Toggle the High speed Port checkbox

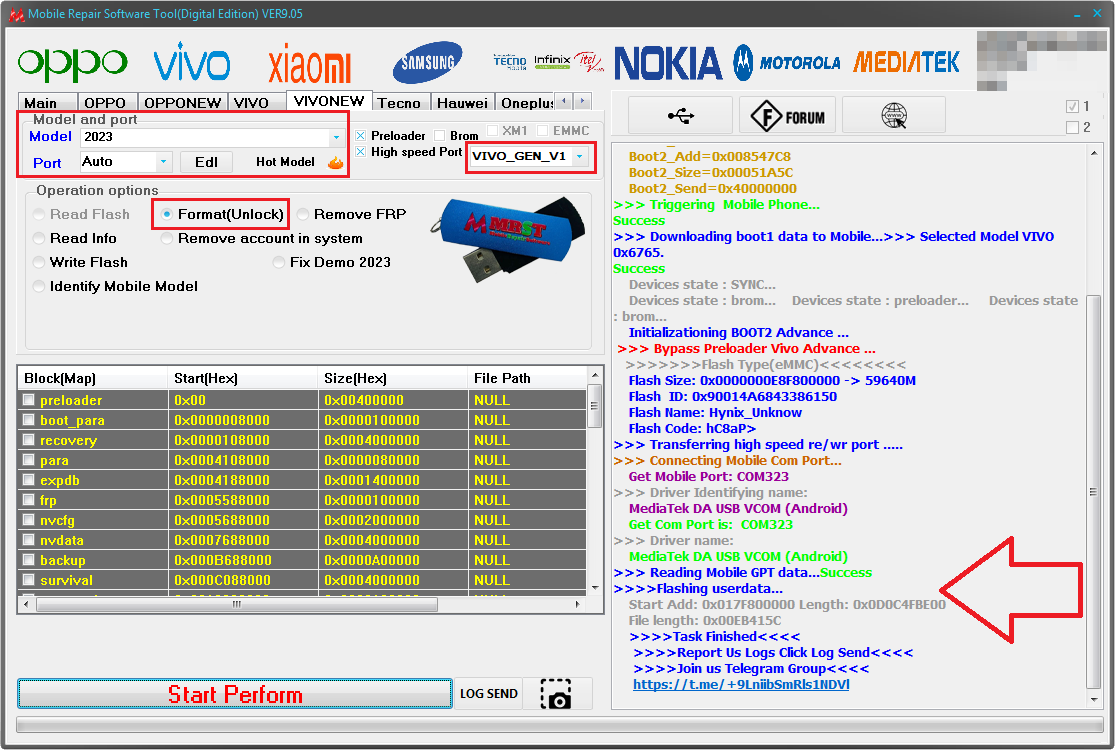(361, 151)
